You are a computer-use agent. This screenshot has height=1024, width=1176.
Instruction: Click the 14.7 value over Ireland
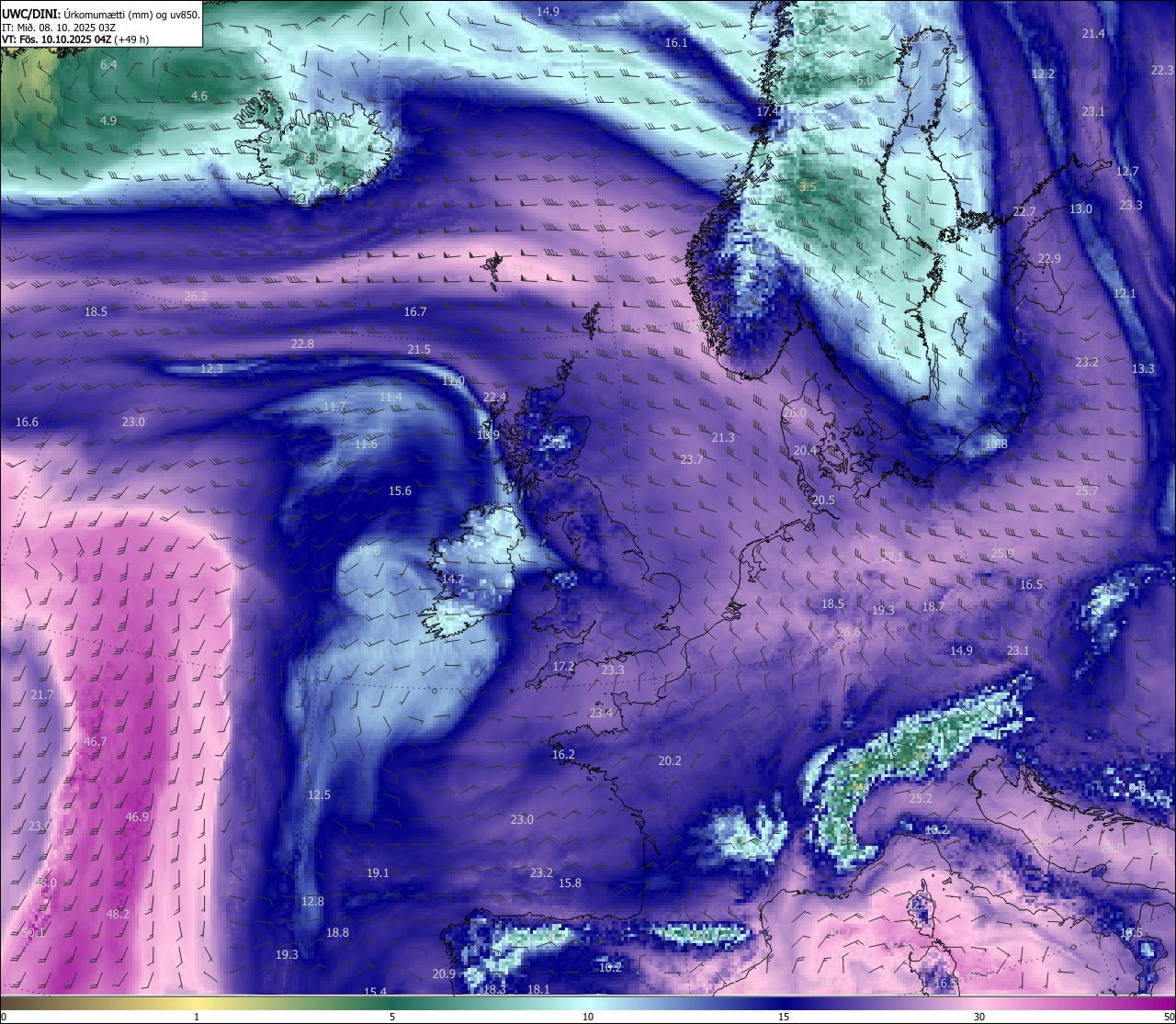click(453, 579)
